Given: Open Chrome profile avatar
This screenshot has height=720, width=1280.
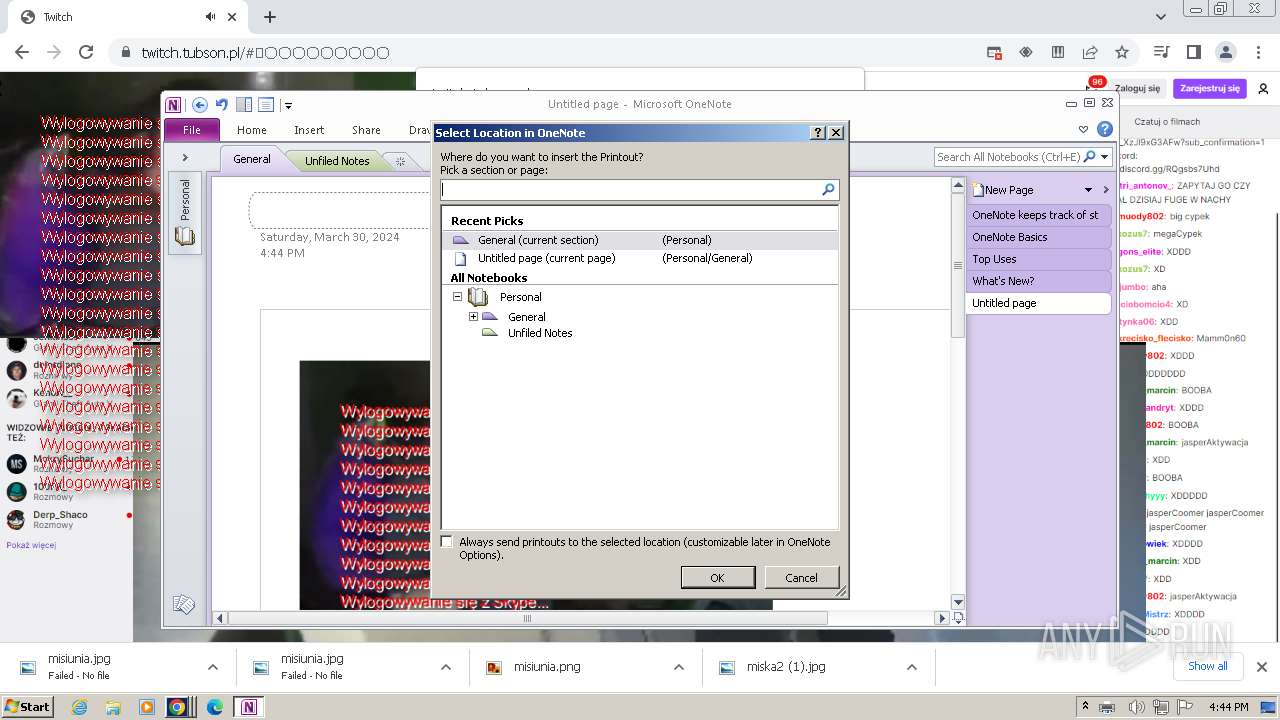Looking at the screenshot, I should pyautogui.click(x=1226, y=52).
